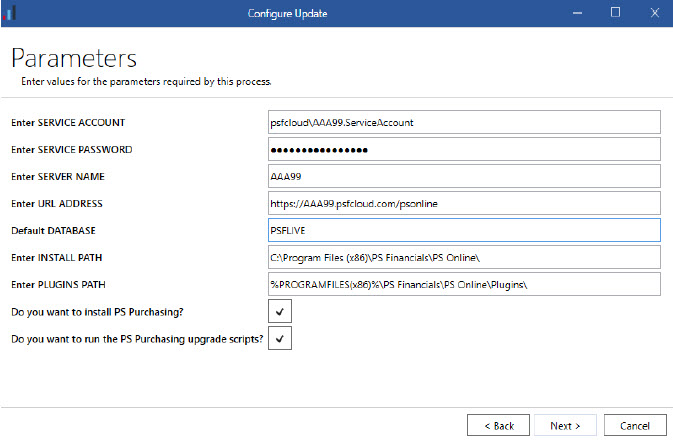Focus the SERVICE ACCOUNT input field

click(464, 122)
